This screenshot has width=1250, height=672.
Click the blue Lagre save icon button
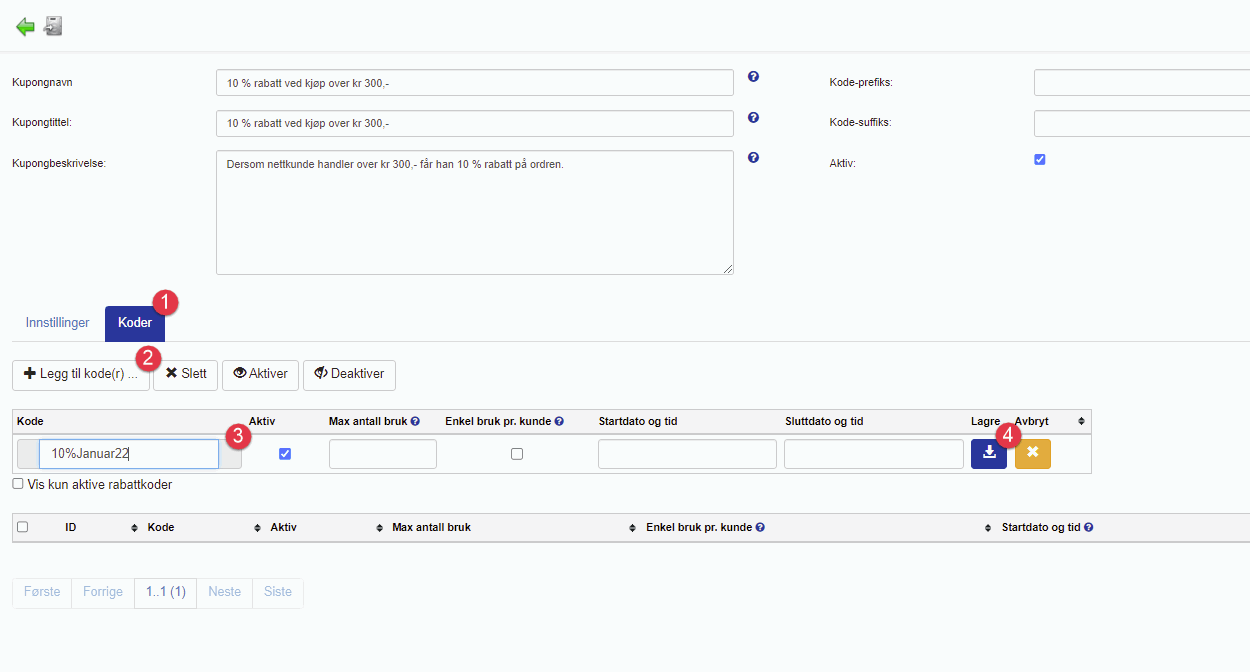[x=988, y=453]
